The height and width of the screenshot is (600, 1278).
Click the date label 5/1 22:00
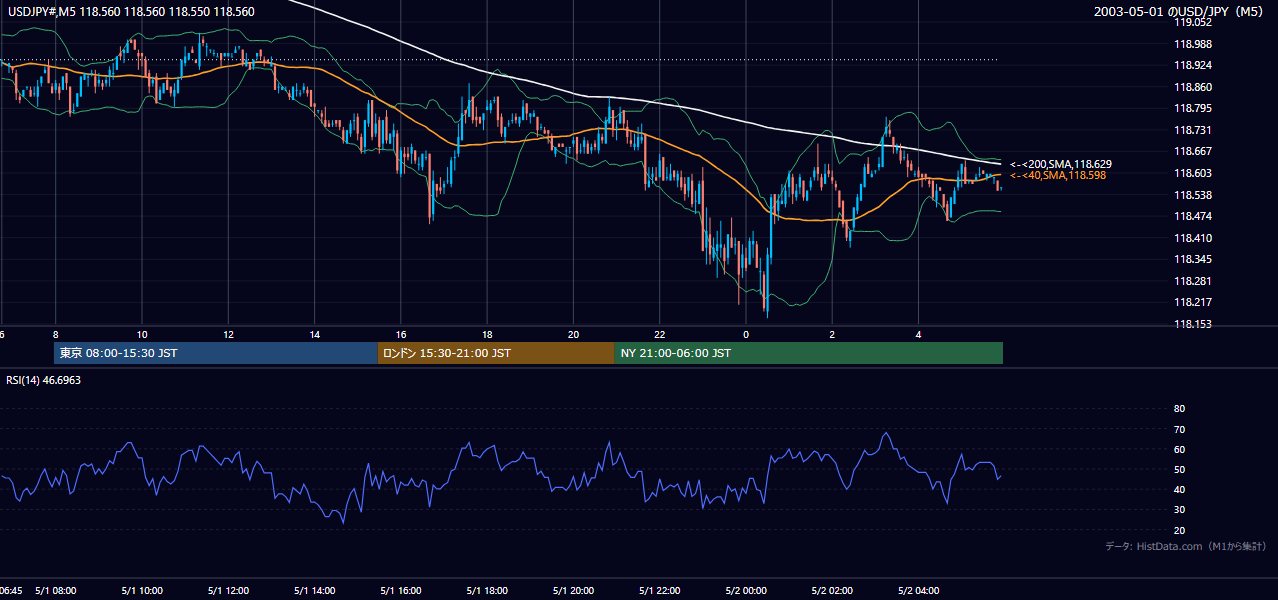tap(660, 590)
